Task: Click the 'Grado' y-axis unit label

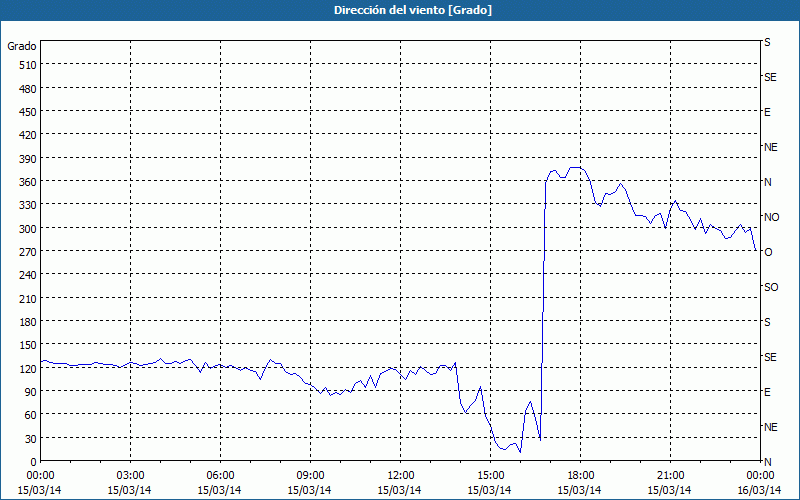Action: coord(22,46)
